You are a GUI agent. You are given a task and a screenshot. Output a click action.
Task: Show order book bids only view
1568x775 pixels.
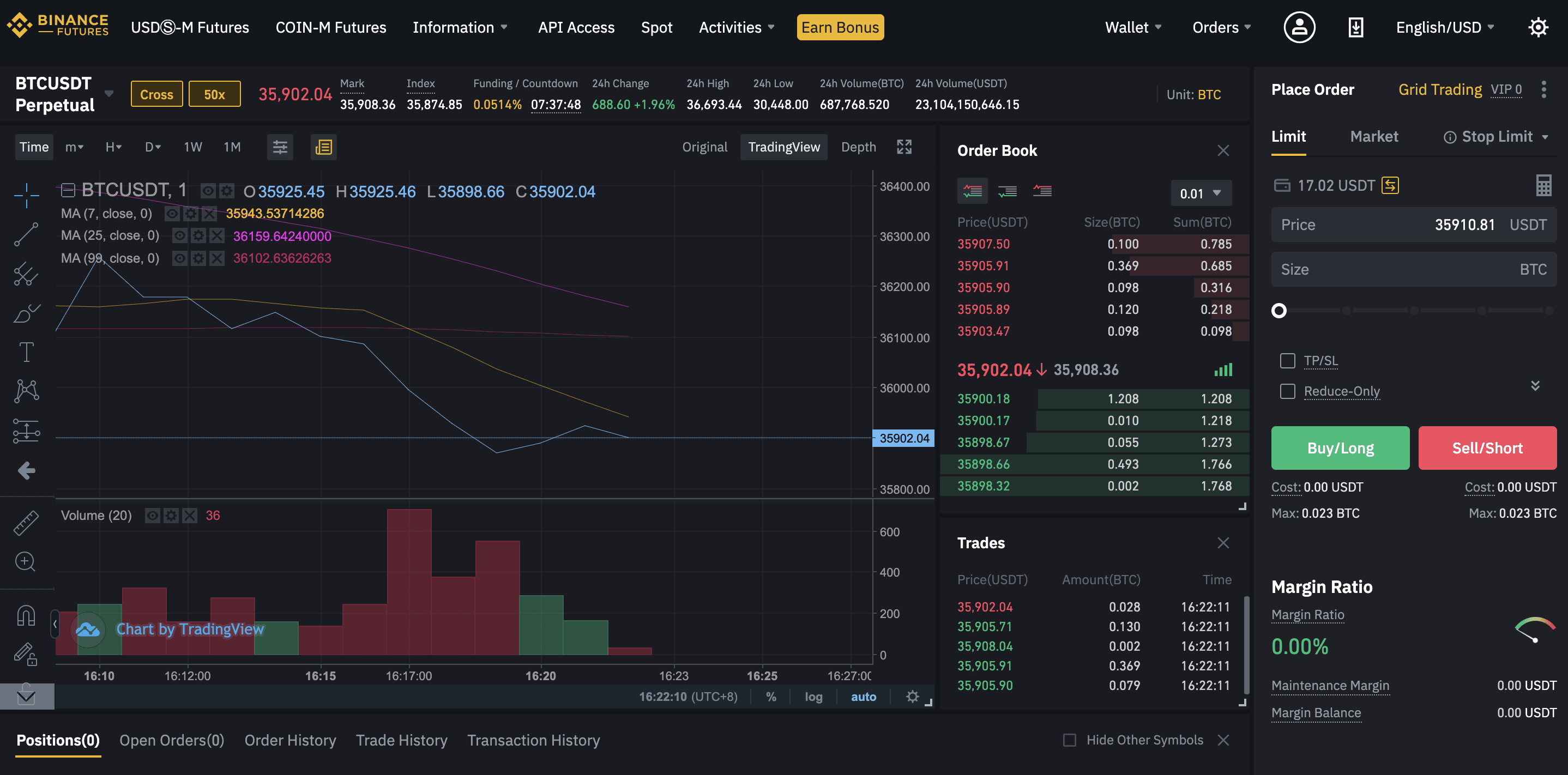(1008, 191)
